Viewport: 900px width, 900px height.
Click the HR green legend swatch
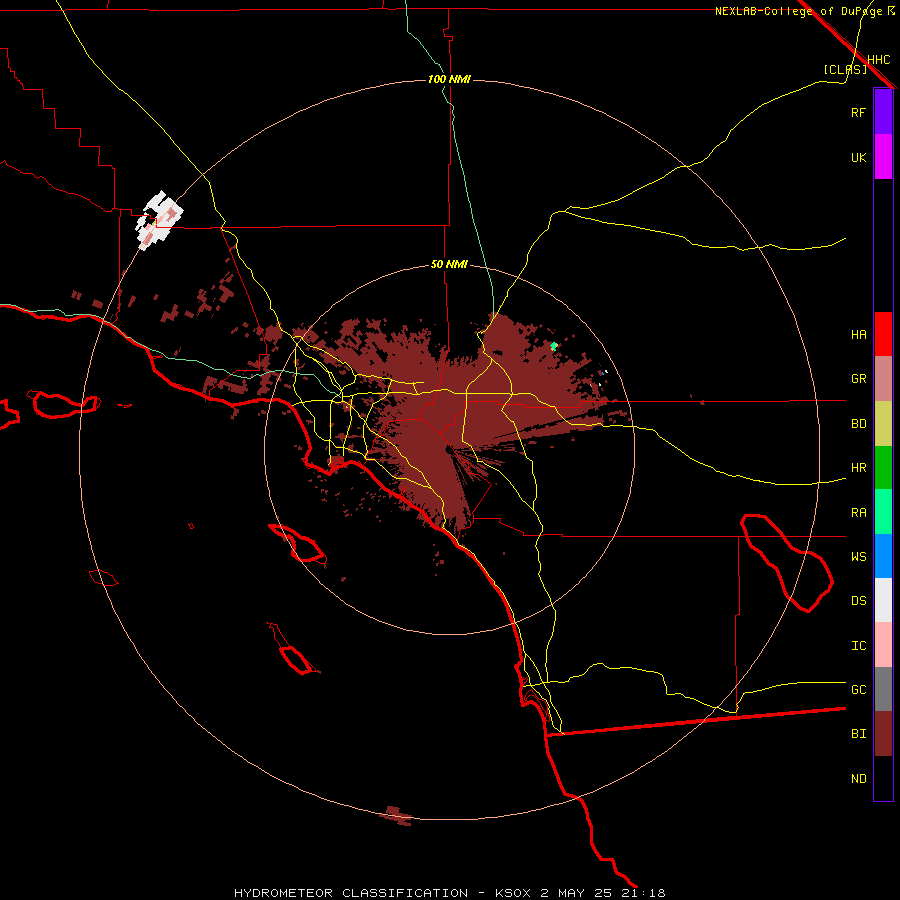tap(883, 468)
